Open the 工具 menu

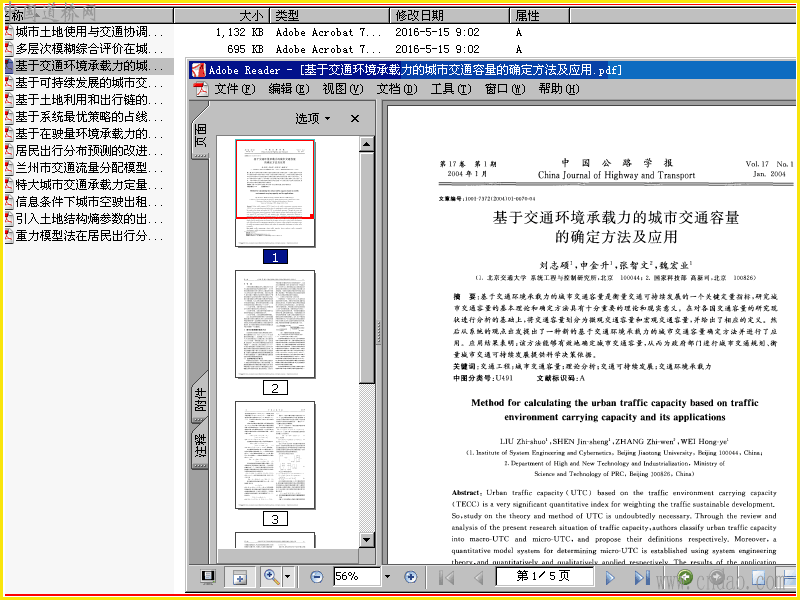(451, 89)
